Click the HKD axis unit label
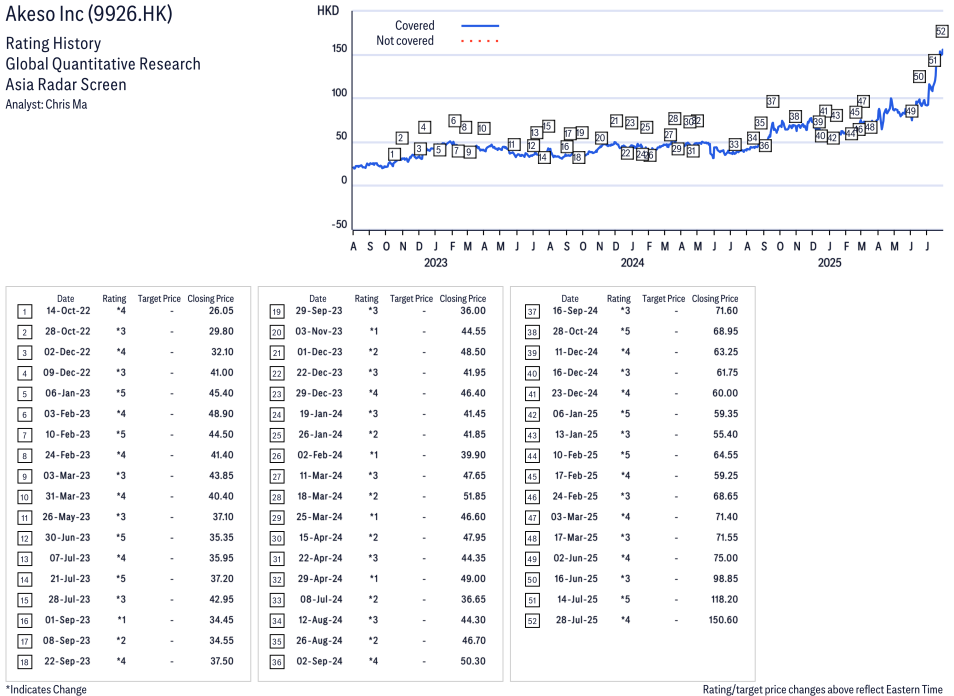Viewport: 954px width, 696px height. pyautogui.click(x=328, y=11)
